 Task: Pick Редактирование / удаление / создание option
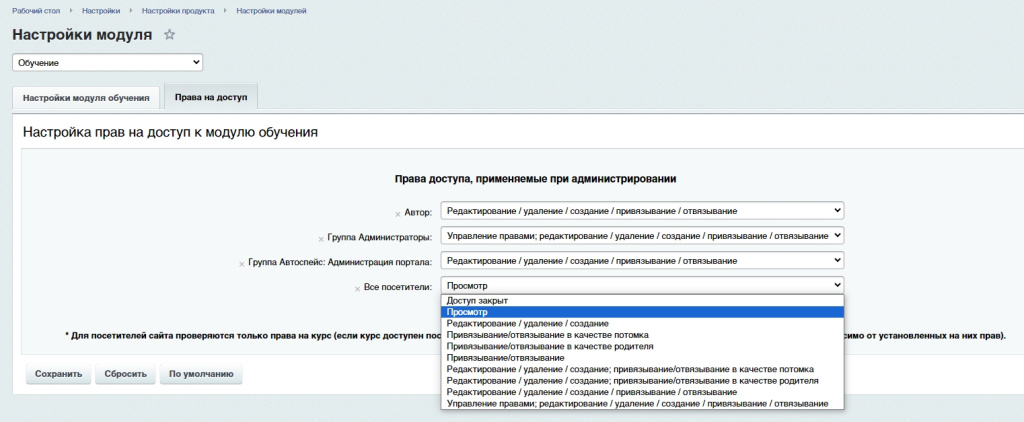(x=528, y=324)
